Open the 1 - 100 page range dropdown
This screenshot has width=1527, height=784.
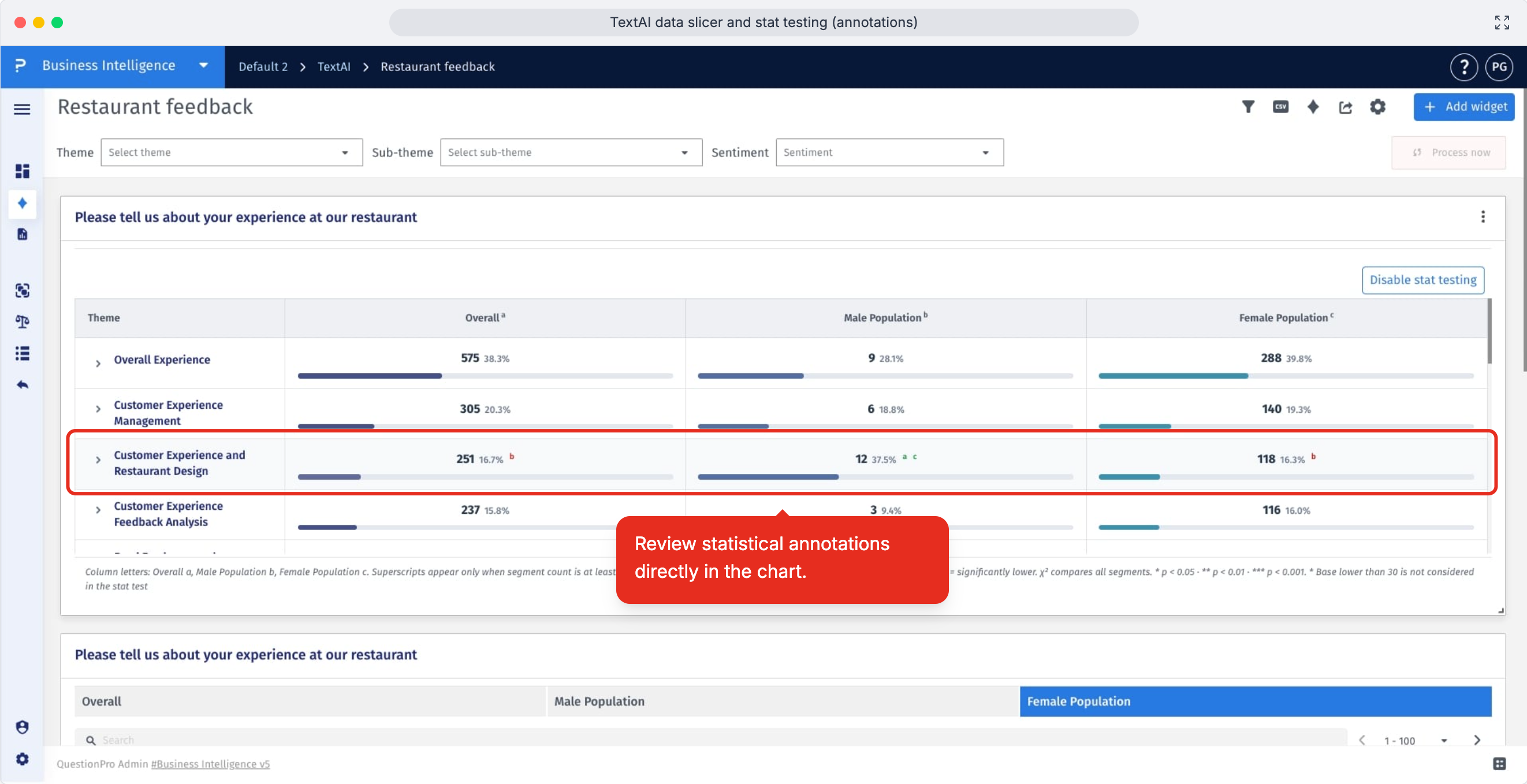(1415, 741)
